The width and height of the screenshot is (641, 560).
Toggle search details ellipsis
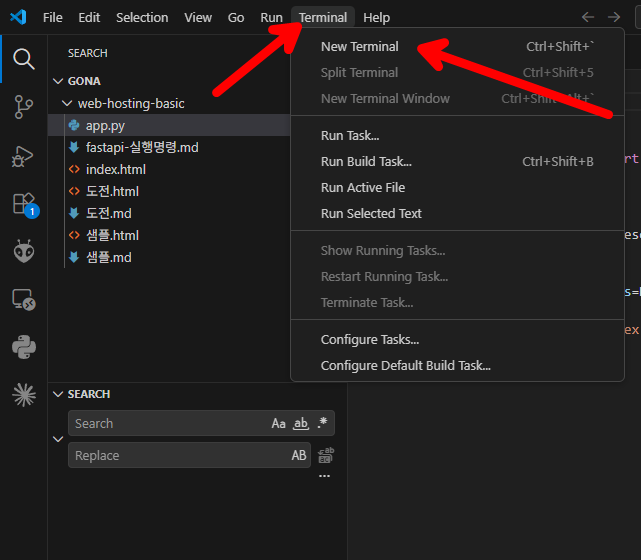pos(324,476)
